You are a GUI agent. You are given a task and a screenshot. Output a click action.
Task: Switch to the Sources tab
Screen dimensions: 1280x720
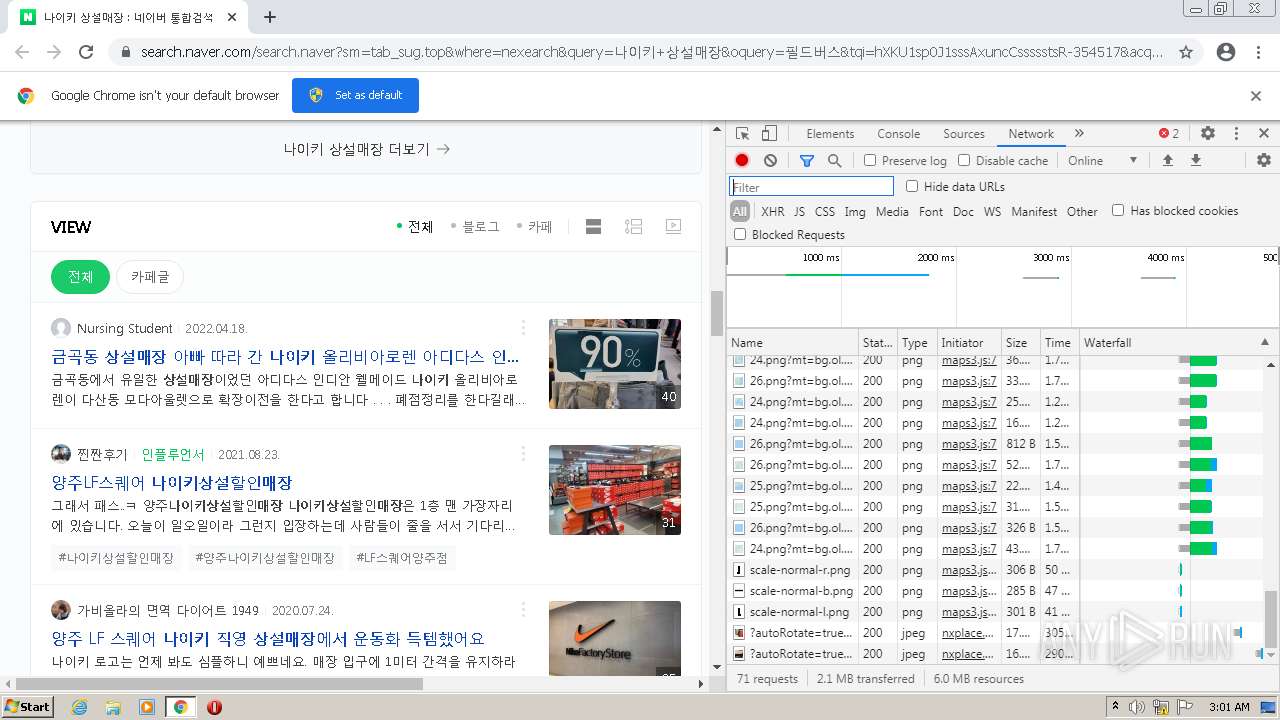[964, 134]
